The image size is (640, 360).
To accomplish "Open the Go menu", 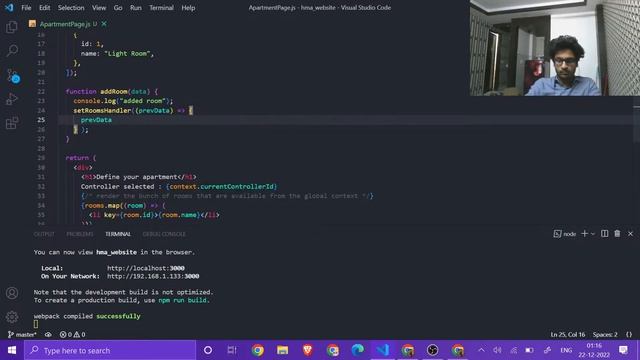I will click(118, 8).
